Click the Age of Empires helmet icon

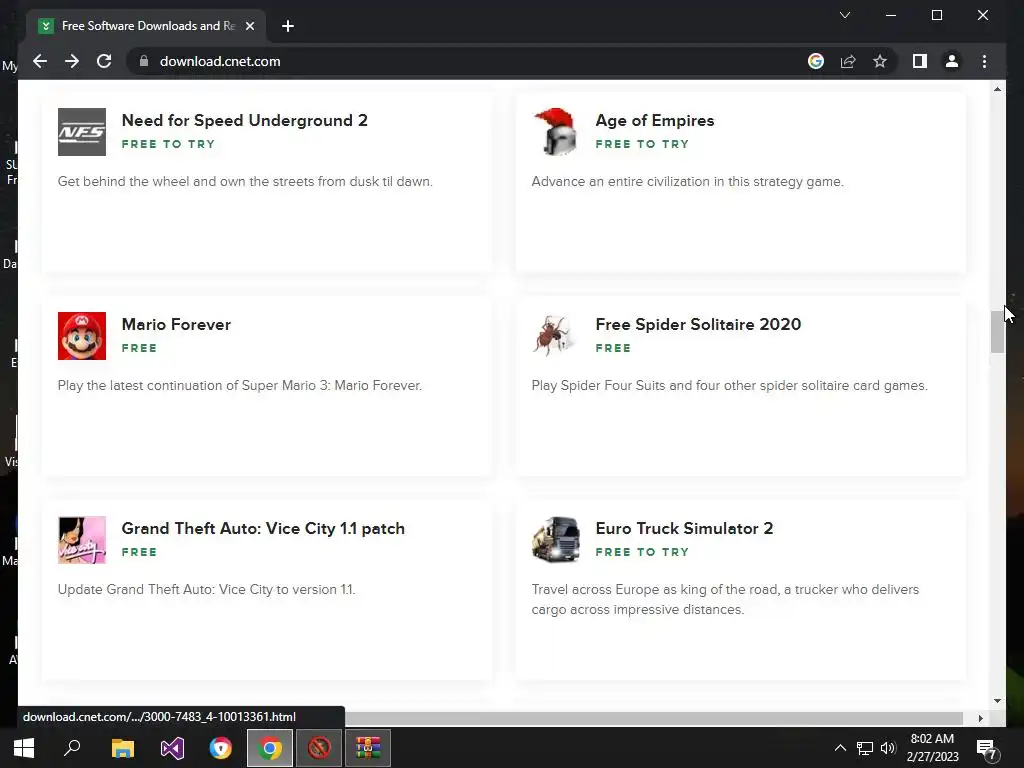pos(556,132)
